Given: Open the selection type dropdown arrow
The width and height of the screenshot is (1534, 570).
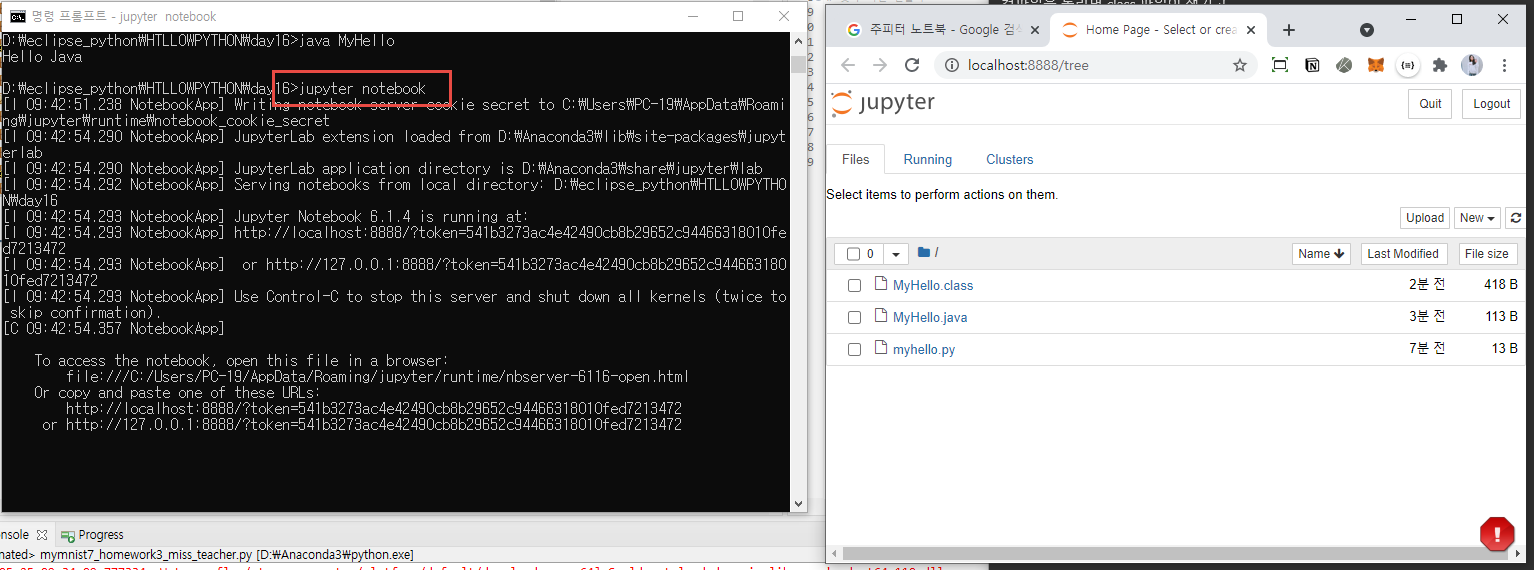Looking at the screenshot, I should 896,254.
